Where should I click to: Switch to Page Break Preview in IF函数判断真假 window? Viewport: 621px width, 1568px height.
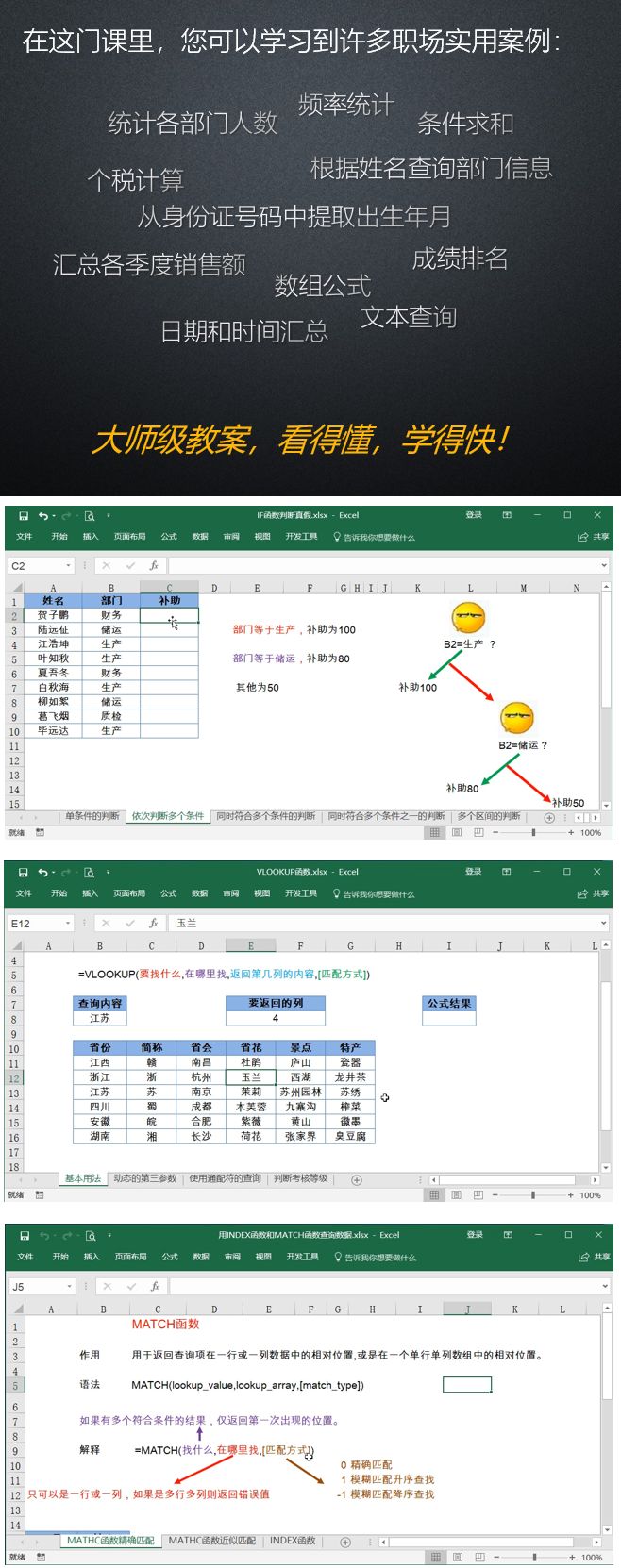(478, 832)
